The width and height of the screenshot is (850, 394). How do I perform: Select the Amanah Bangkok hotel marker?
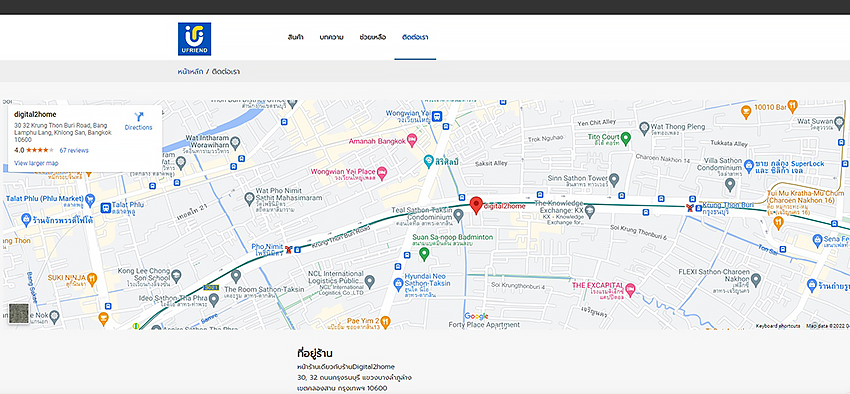412,141
